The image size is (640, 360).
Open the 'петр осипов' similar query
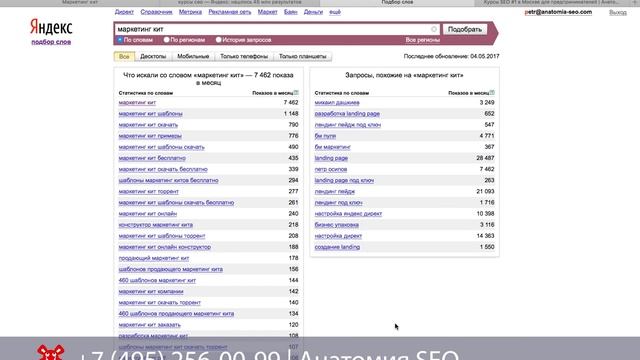tap(331, 169)
